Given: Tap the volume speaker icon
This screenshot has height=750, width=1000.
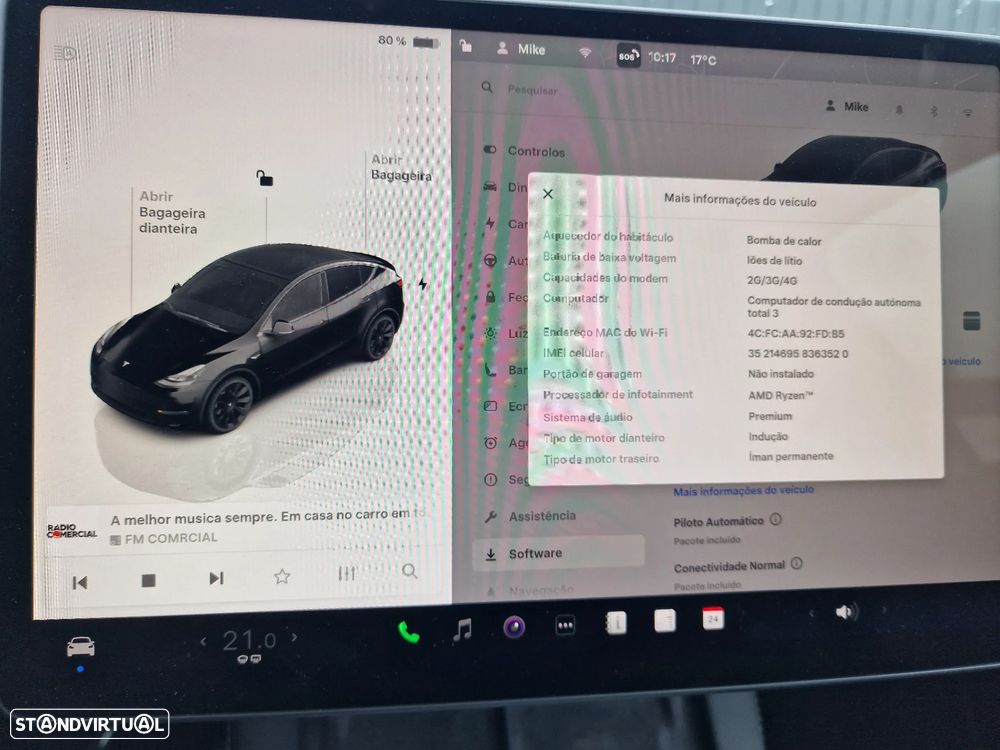Looking at the screenshot, I should 846,612.
